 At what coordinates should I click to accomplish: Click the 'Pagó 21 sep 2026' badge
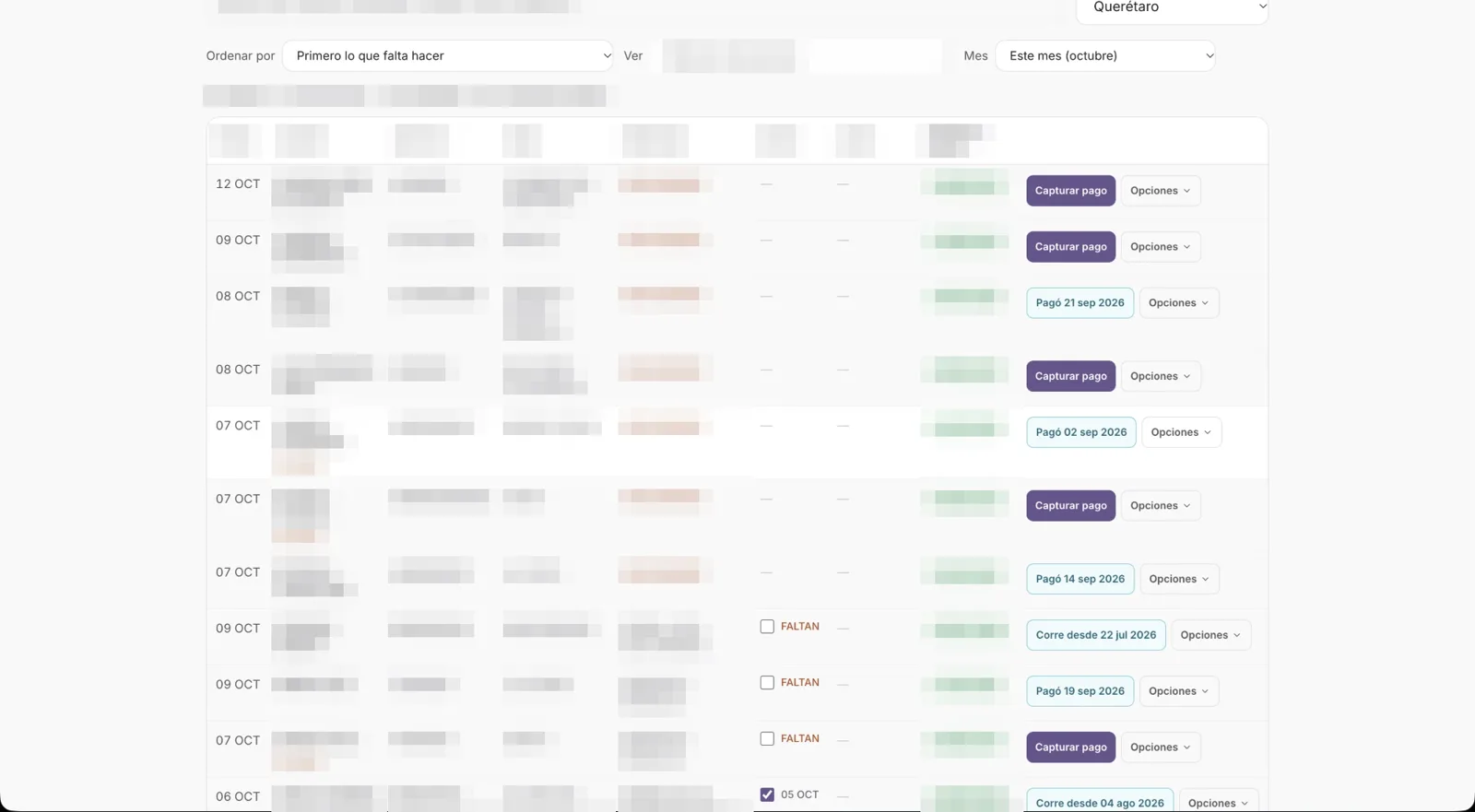coord(1080,303)
